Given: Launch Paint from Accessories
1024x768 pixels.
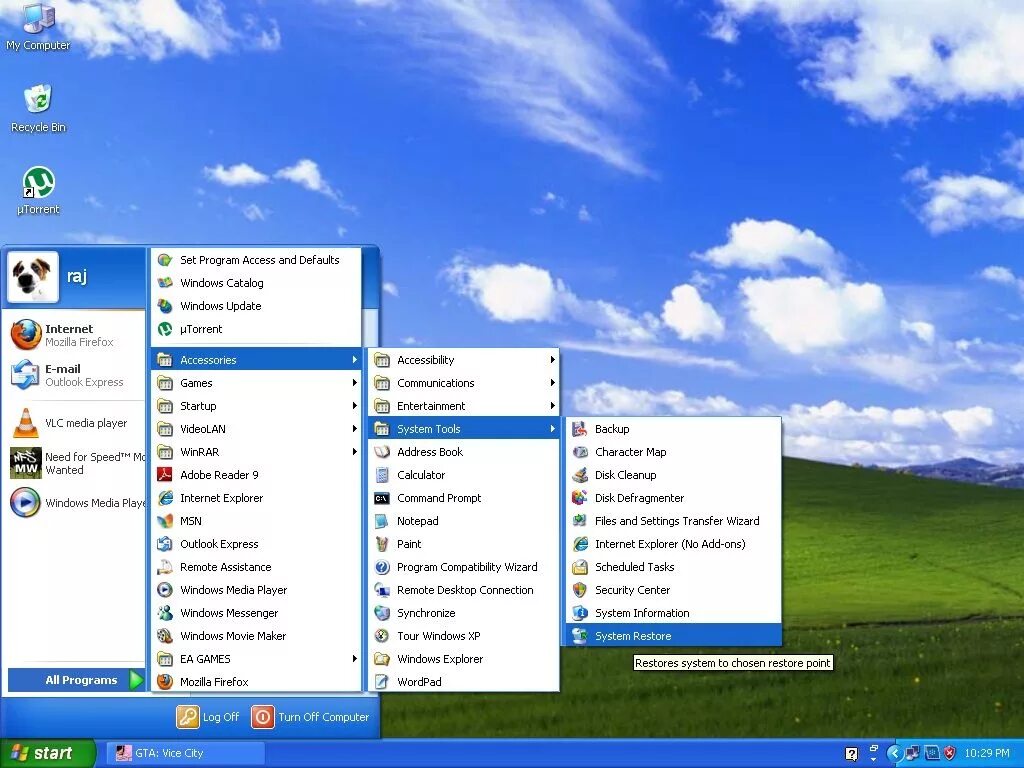Looking at the screenshot, I should [x=464, y=543].
